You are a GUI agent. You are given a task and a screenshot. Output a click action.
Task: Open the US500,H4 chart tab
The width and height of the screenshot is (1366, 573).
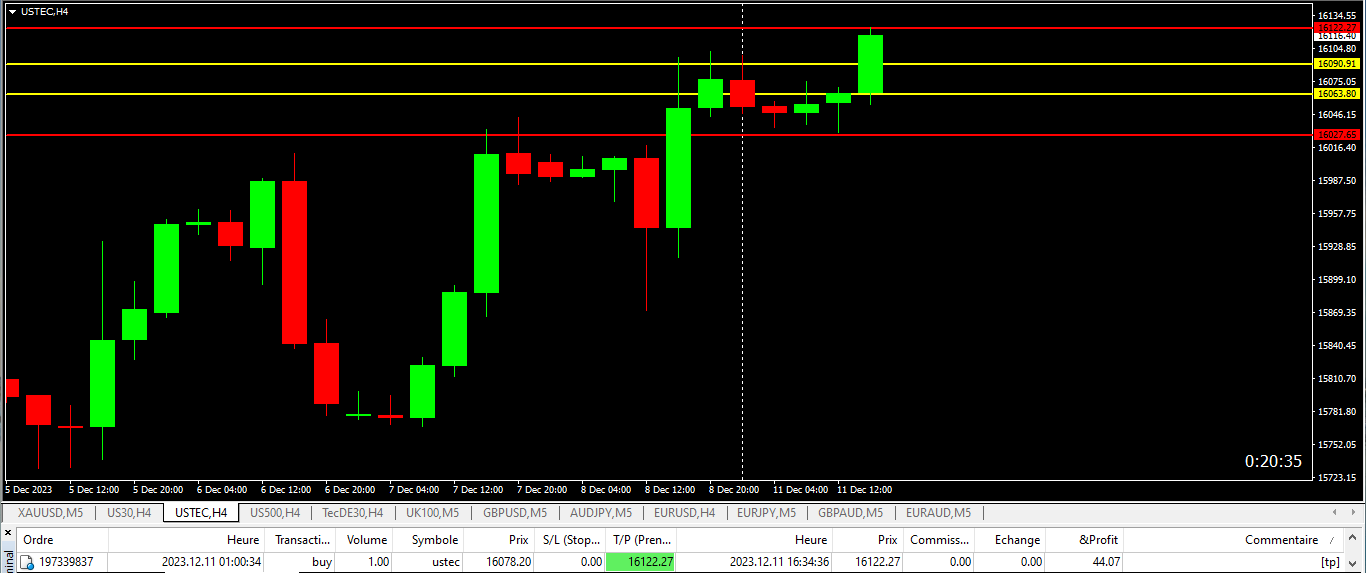275,513
